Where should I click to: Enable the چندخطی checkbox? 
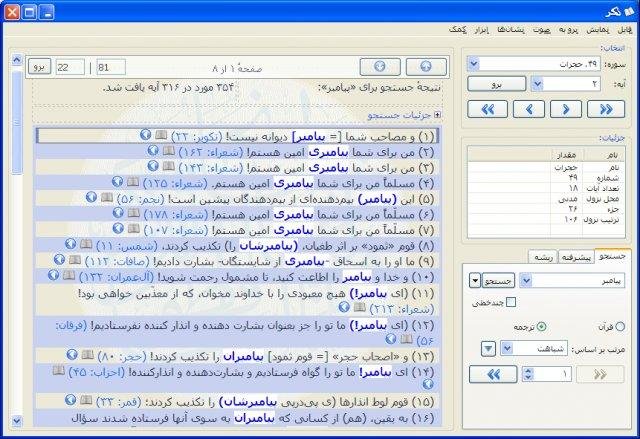coord(512,302)
